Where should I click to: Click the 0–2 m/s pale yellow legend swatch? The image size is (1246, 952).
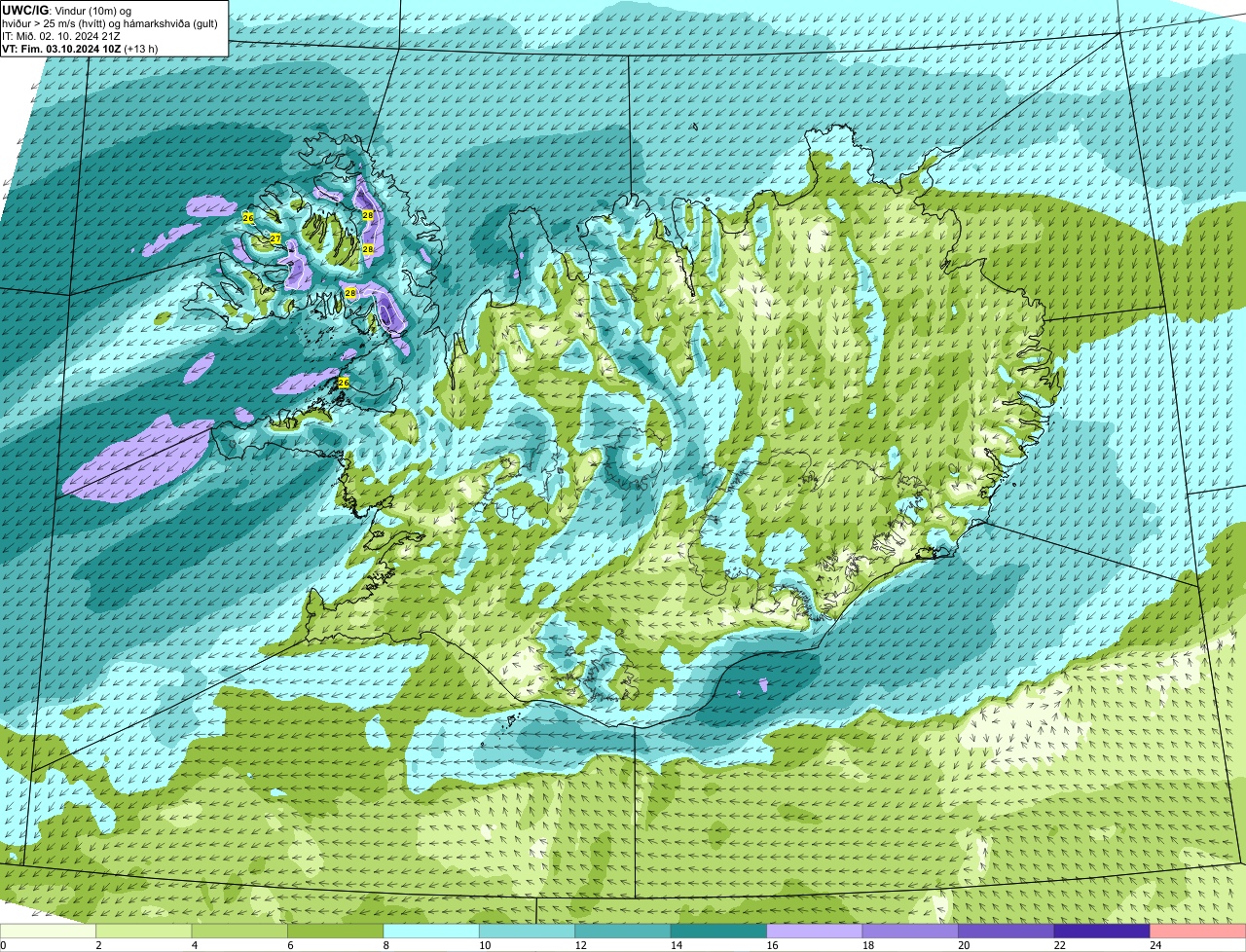[48, 931]
